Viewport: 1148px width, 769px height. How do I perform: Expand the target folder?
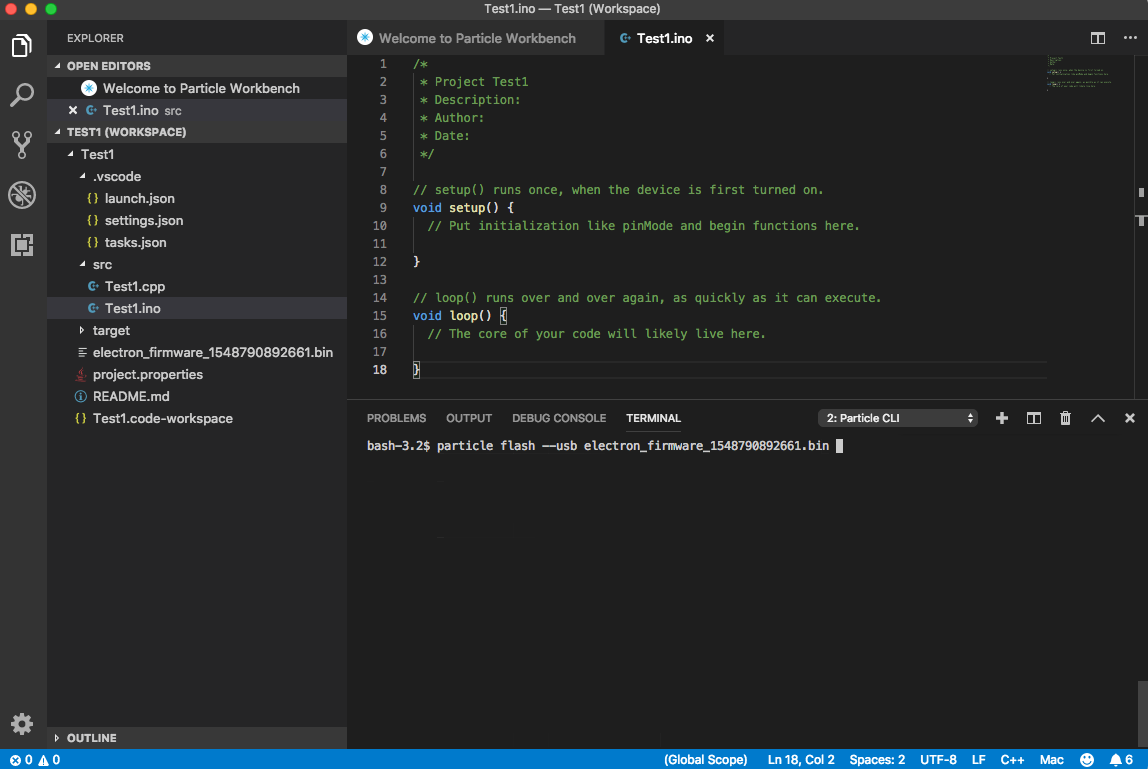point(197,330)
